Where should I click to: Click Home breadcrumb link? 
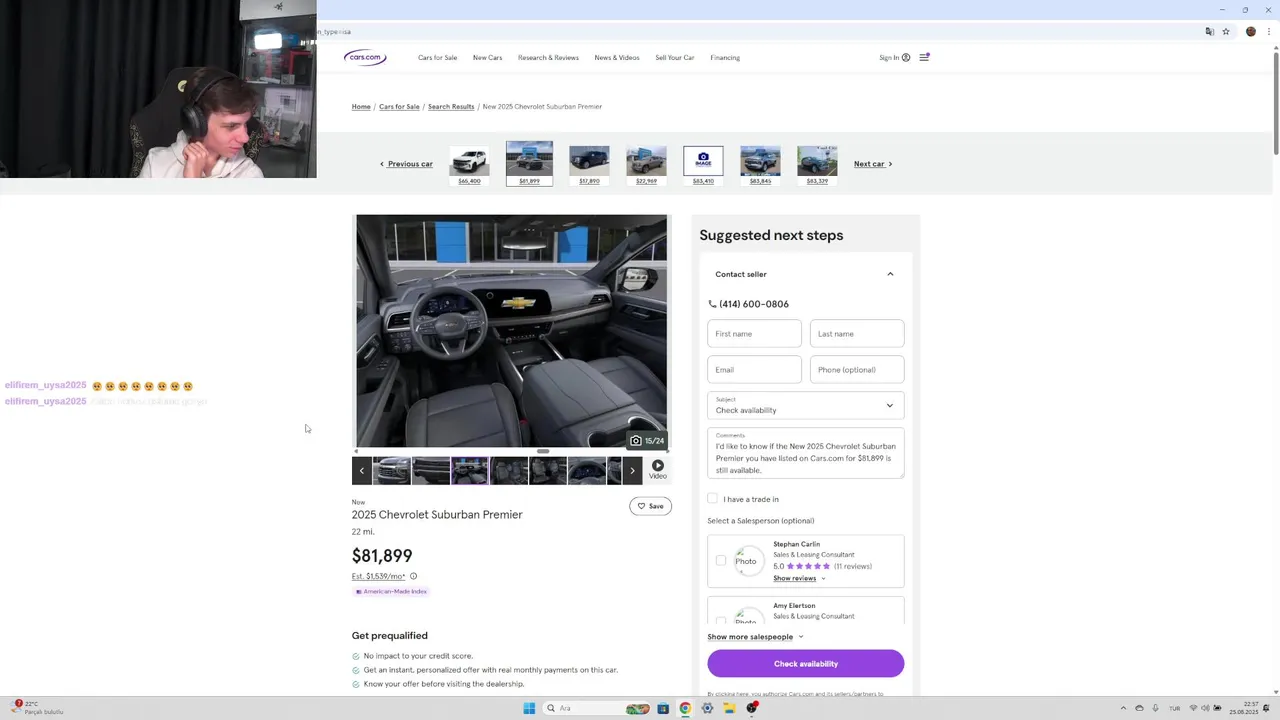click(361, 106)
